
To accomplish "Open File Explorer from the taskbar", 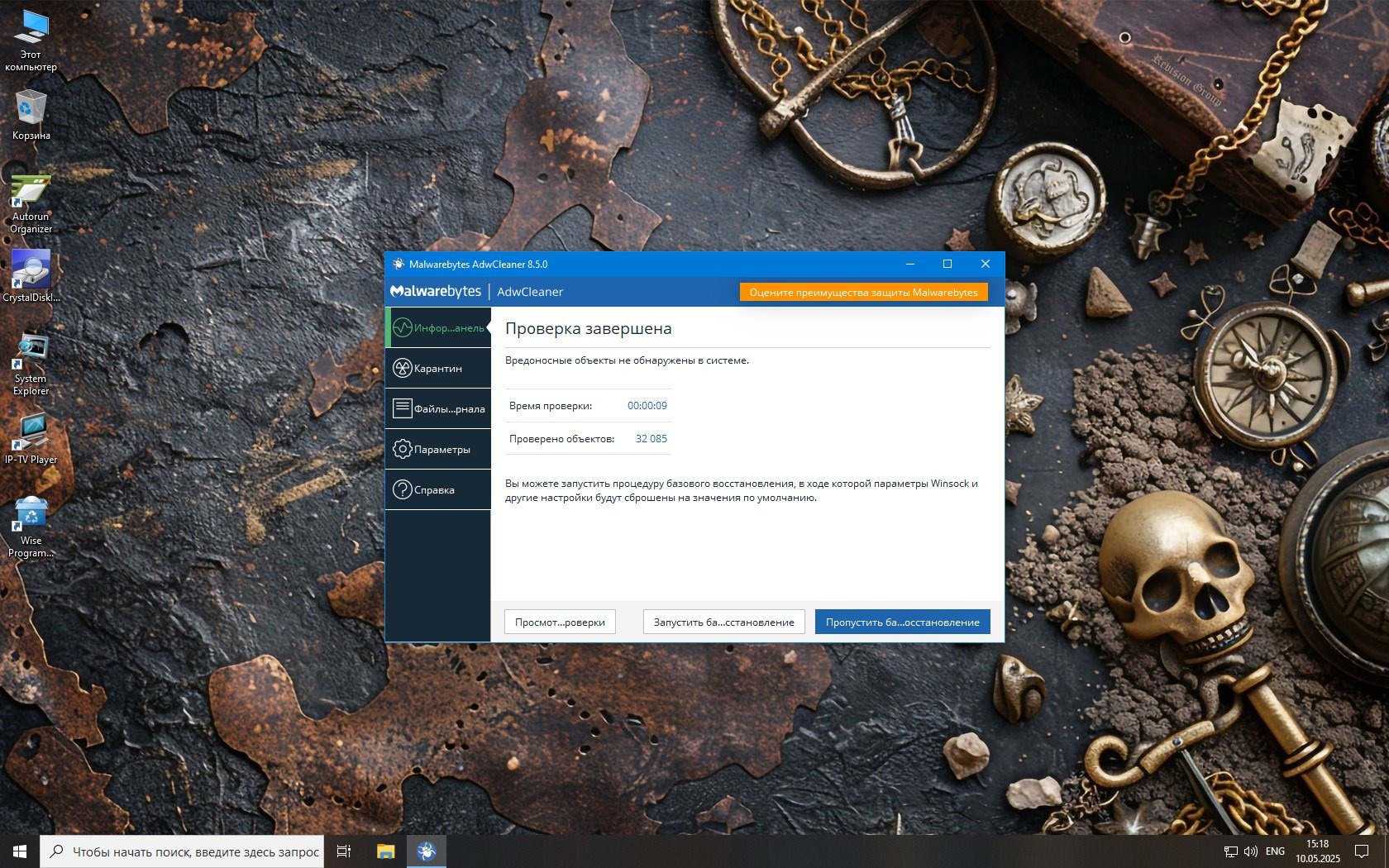I will (385, 851).
